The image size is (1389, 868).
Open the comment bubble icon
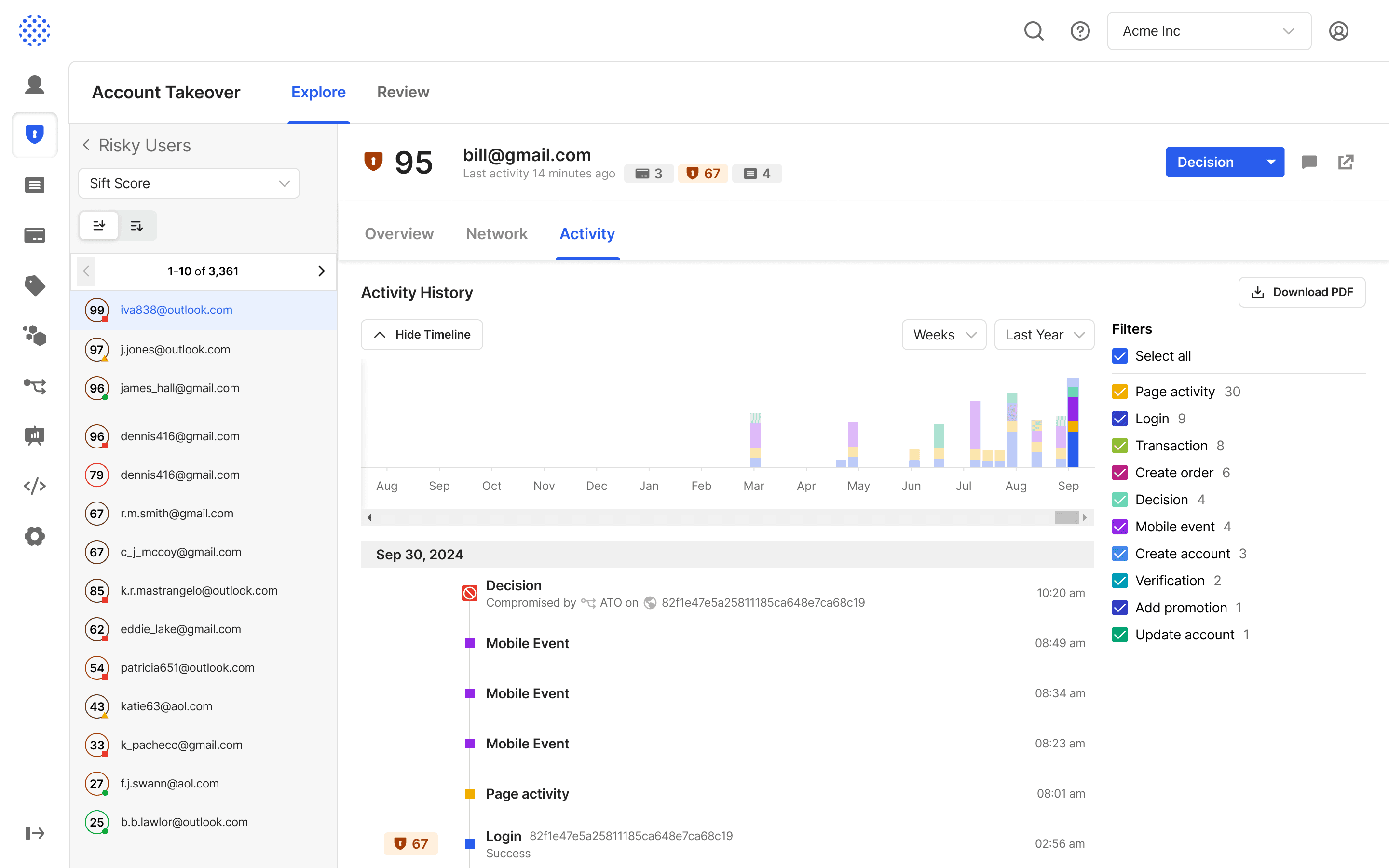(x=1308, y=163)
